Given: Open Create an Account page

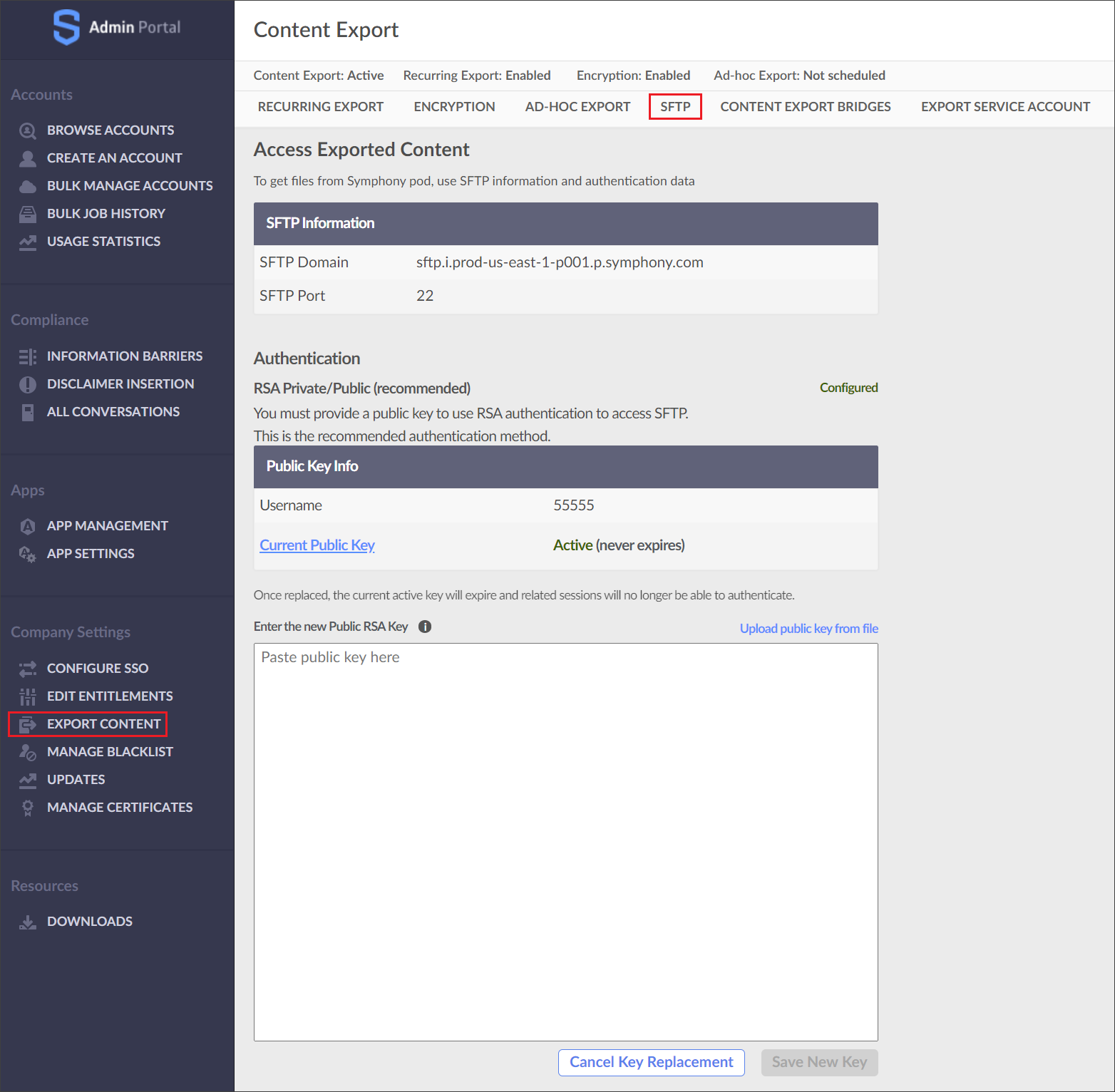Looking at the screenshot, I should [115, 158].
